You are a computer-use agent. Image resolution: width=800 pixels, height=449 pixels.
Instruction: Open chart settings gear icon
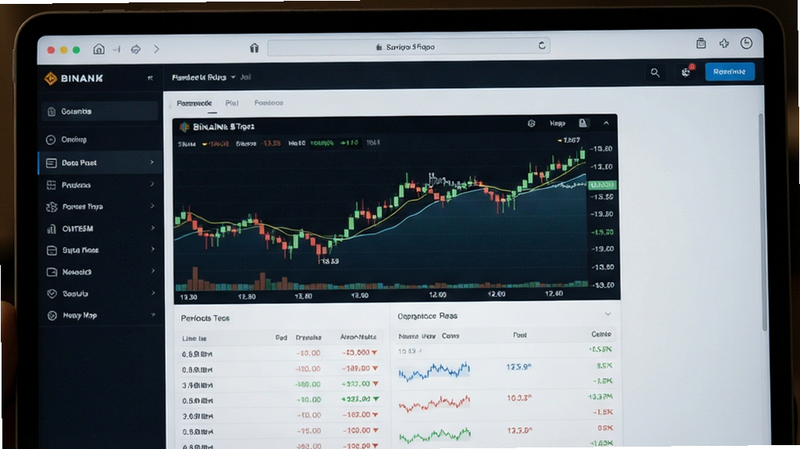pos(531,123)
